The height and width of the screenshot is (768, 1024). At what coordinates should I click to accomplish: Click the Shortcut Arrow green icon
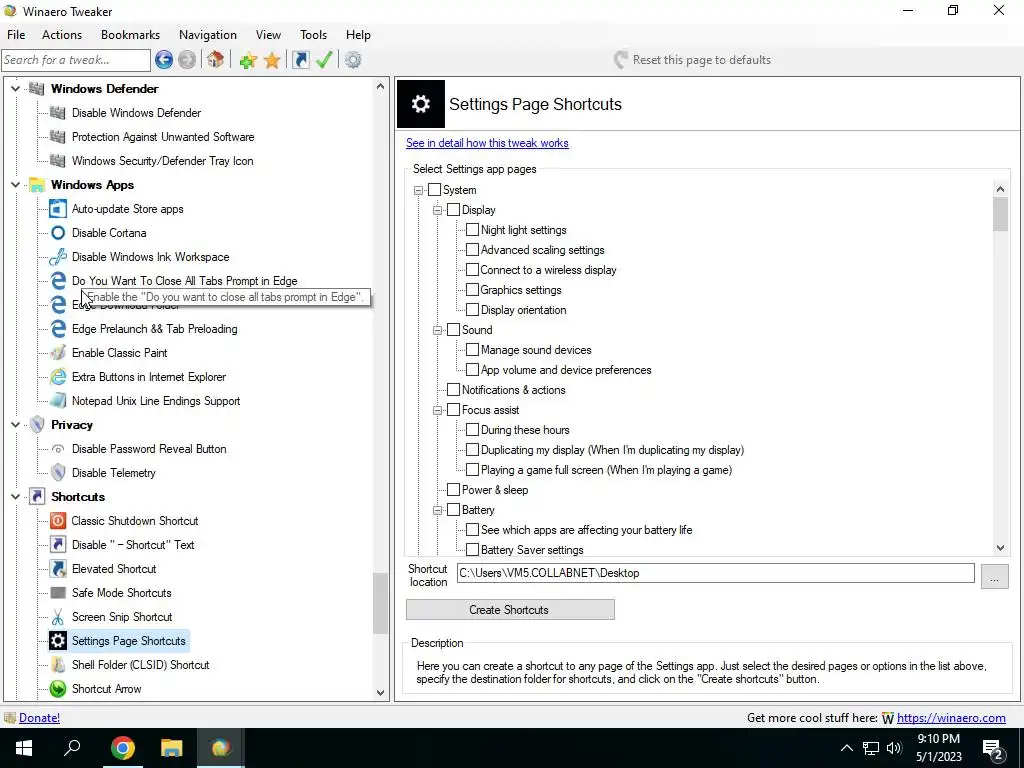click(58, 688)
